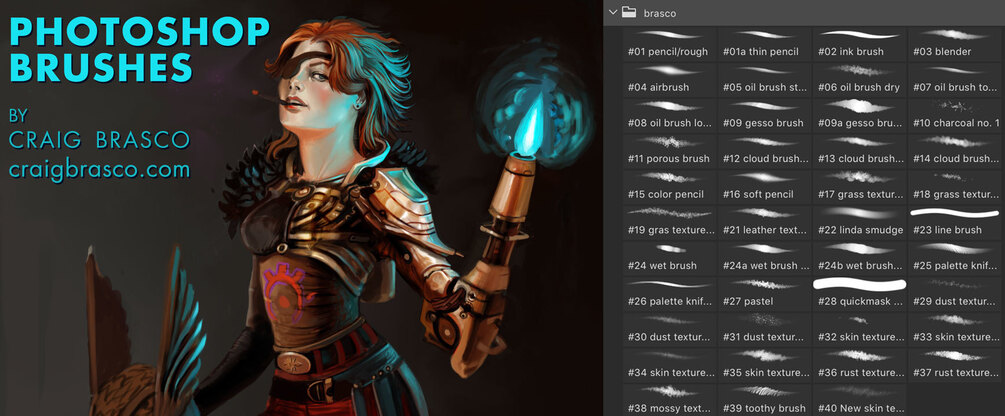Pick the #28 quickmask brush preset
The image size is (1005, 416).
point(860,294)
